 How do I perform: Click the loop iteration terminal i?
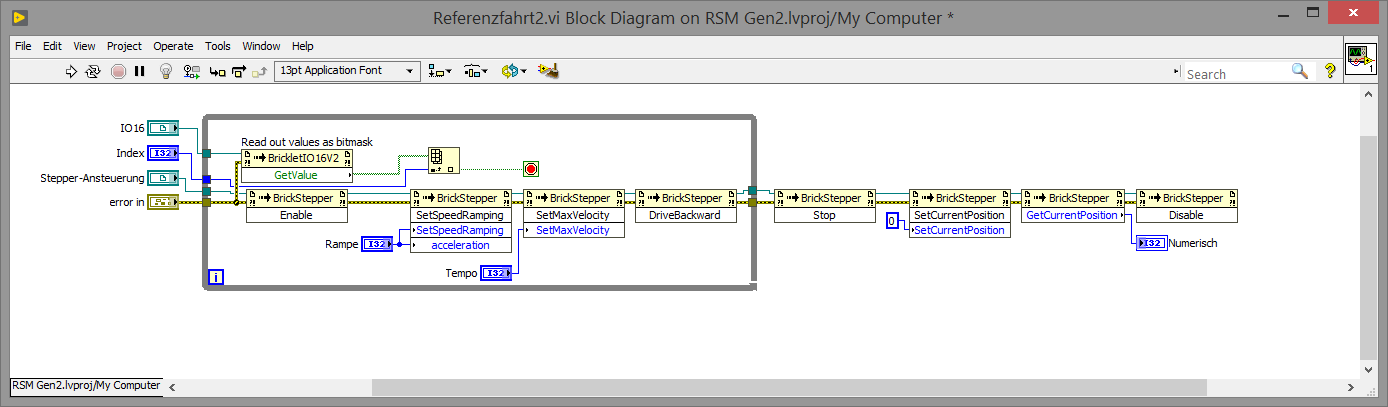pos(217,277)
